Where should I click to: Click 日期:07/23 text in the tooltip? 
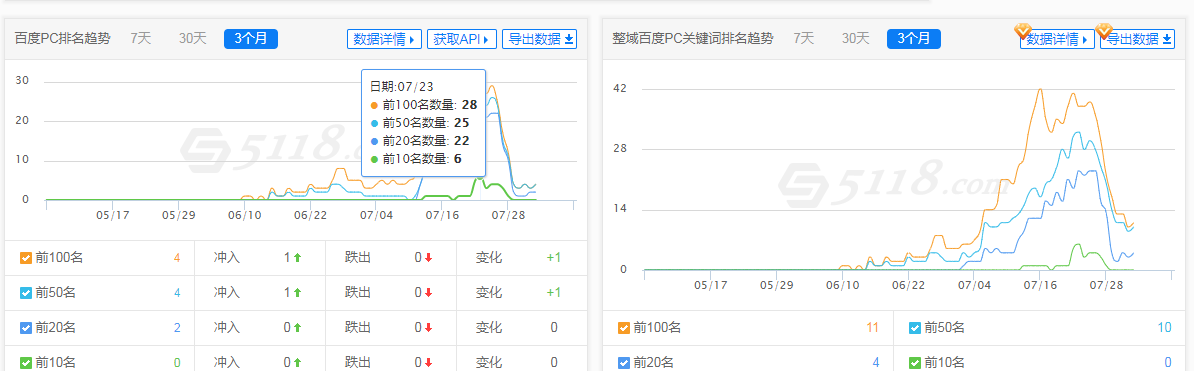click(x=402, y=86)
